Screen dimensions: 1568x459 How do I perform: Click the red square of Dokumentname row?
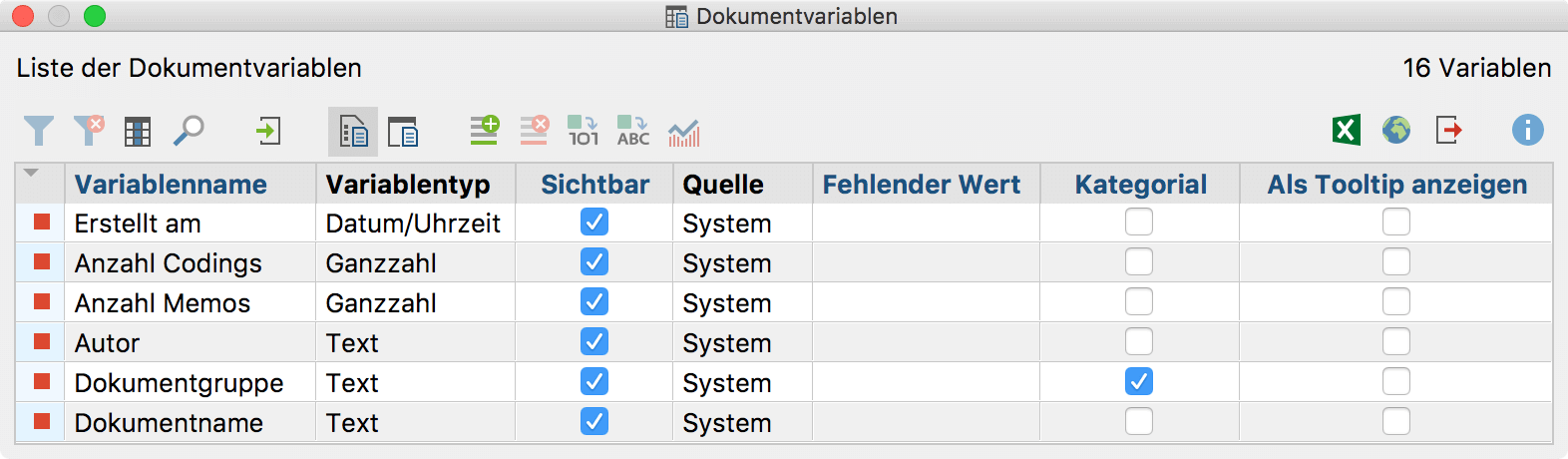[42, 421]
